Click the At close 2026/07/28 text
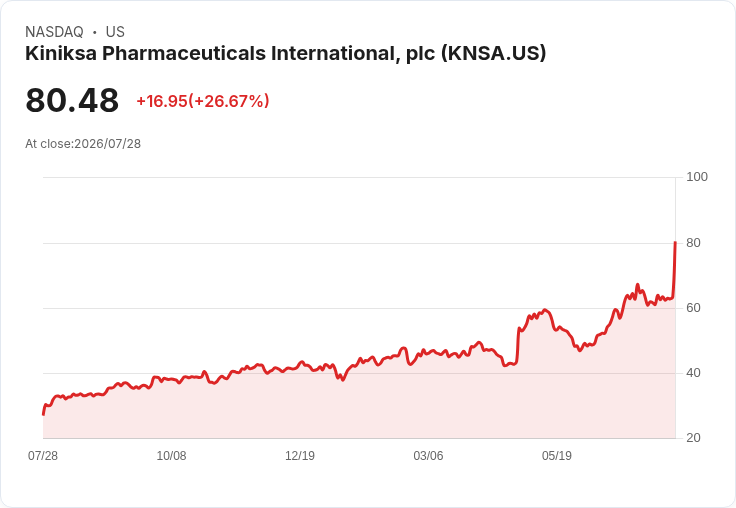The height and width of the screenshot is (508, 736). (x=83, y=144)
